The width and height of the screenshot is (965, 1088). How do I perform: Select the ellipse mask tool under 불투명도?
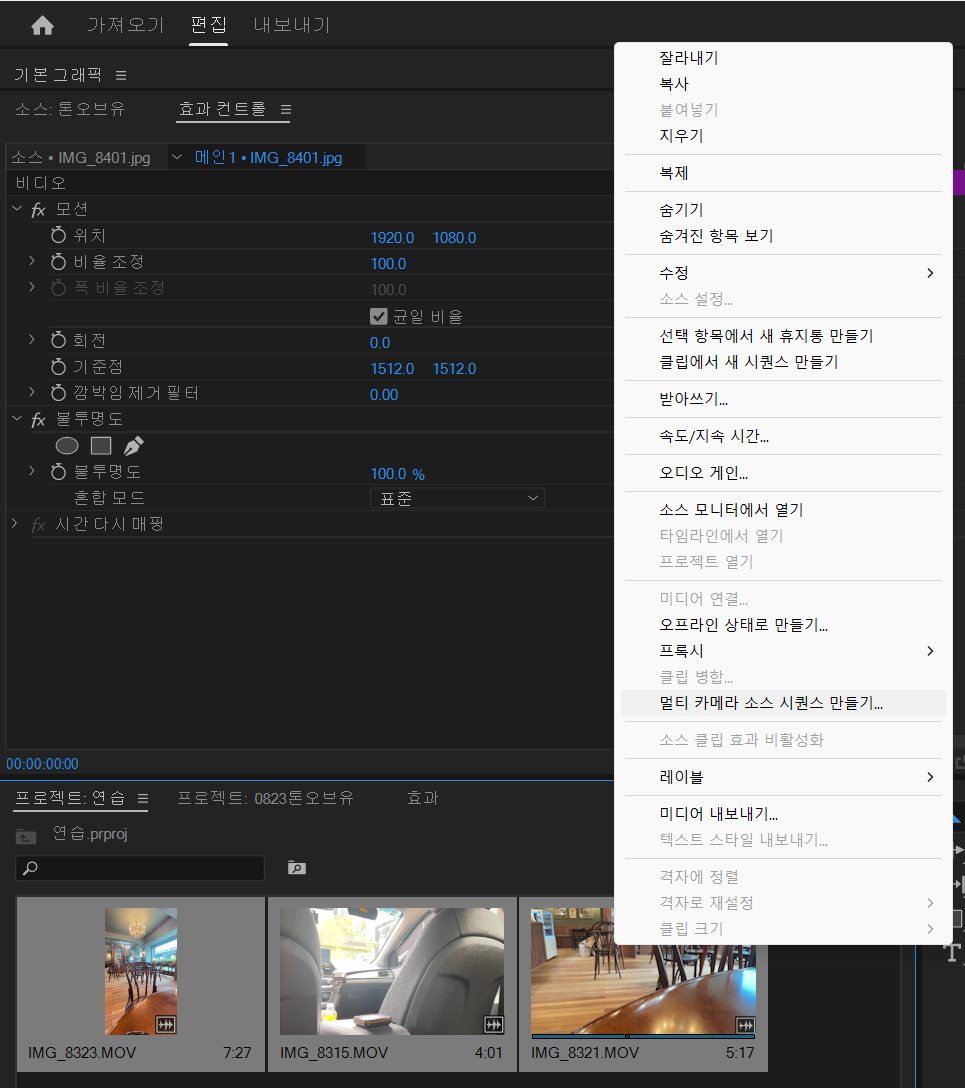(x=66, y=446)
